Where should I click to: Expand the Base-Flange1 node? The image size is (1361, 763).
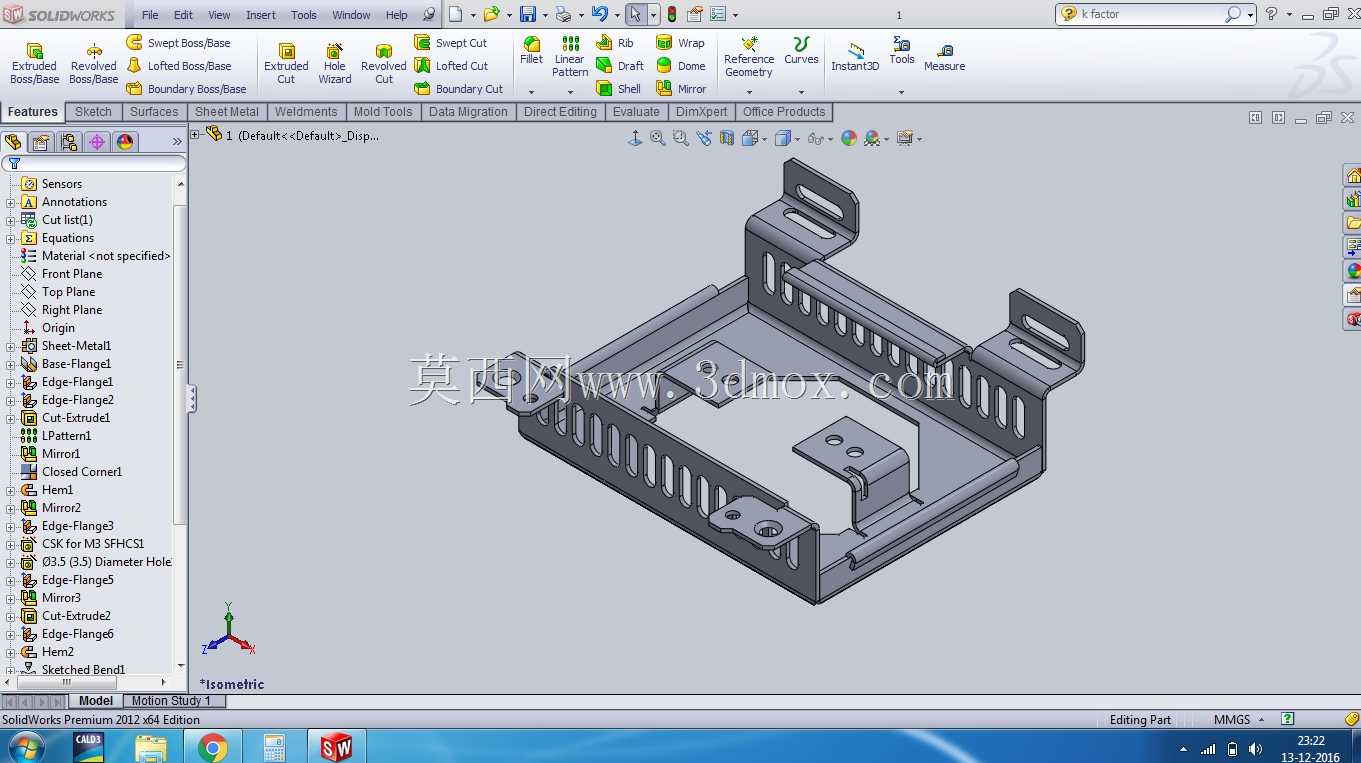[11, 364]
